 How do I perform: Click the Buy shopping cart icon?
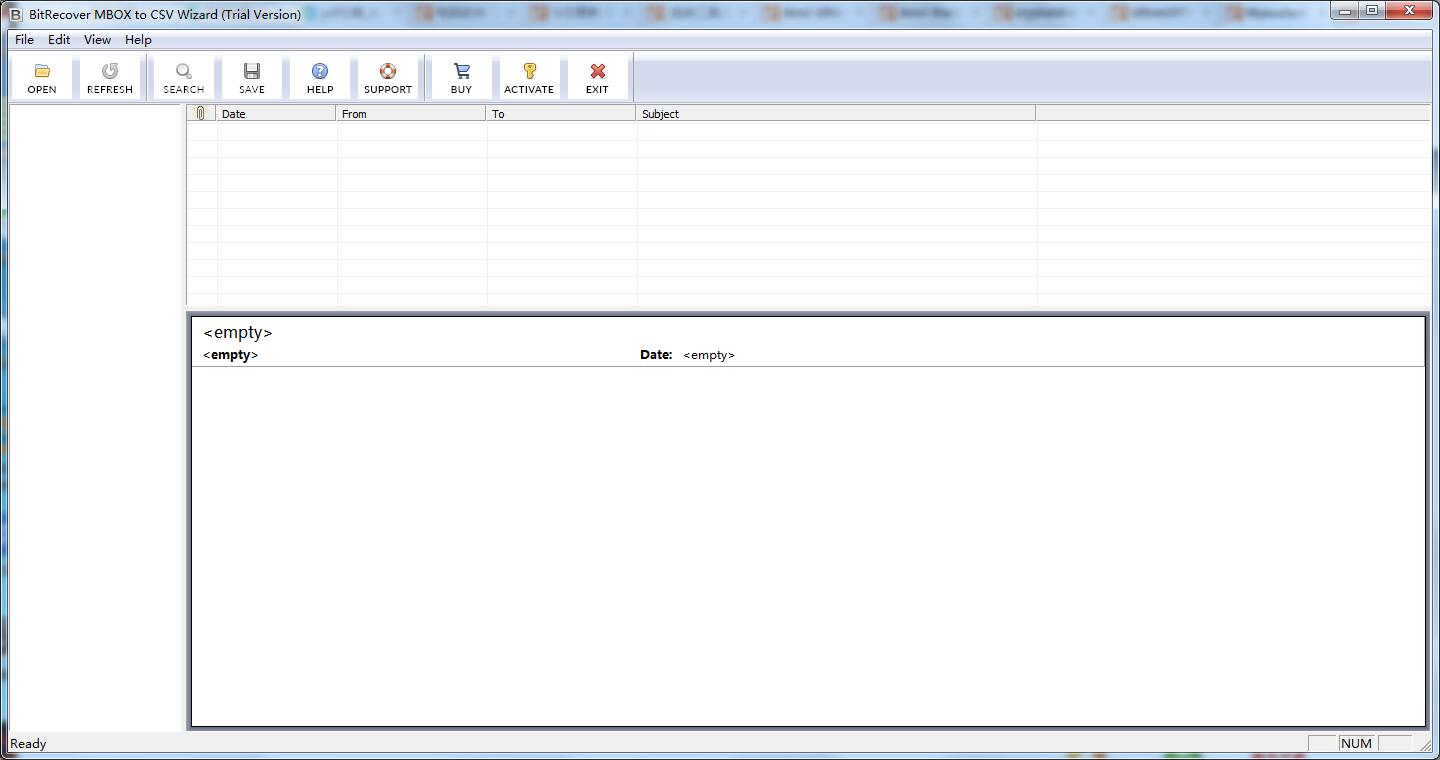(461, 72)
